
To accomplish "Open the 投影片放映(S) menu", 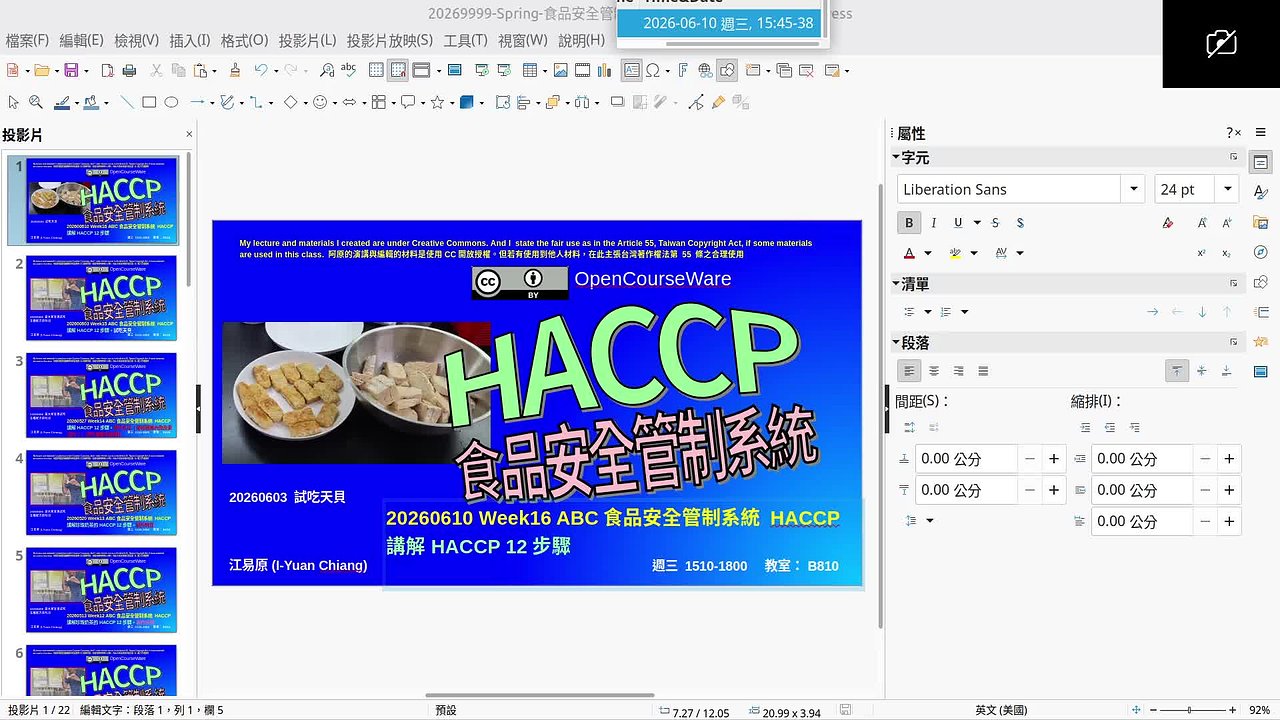I will [390, 40].
